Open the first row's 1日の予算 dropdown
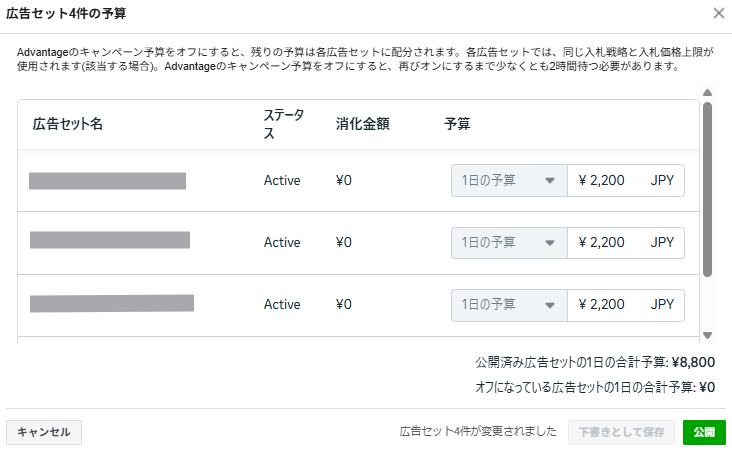Viewport: 732px width, 451px height. click(509, 181)
